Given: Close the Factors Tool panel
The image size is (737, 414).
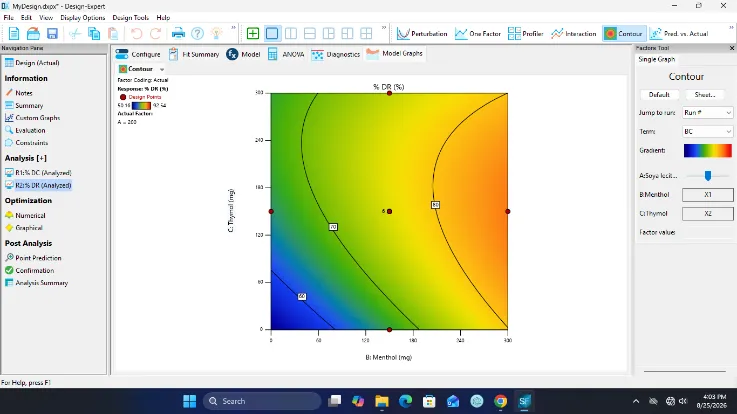Looking at the screenshot, I should [732, 48].
